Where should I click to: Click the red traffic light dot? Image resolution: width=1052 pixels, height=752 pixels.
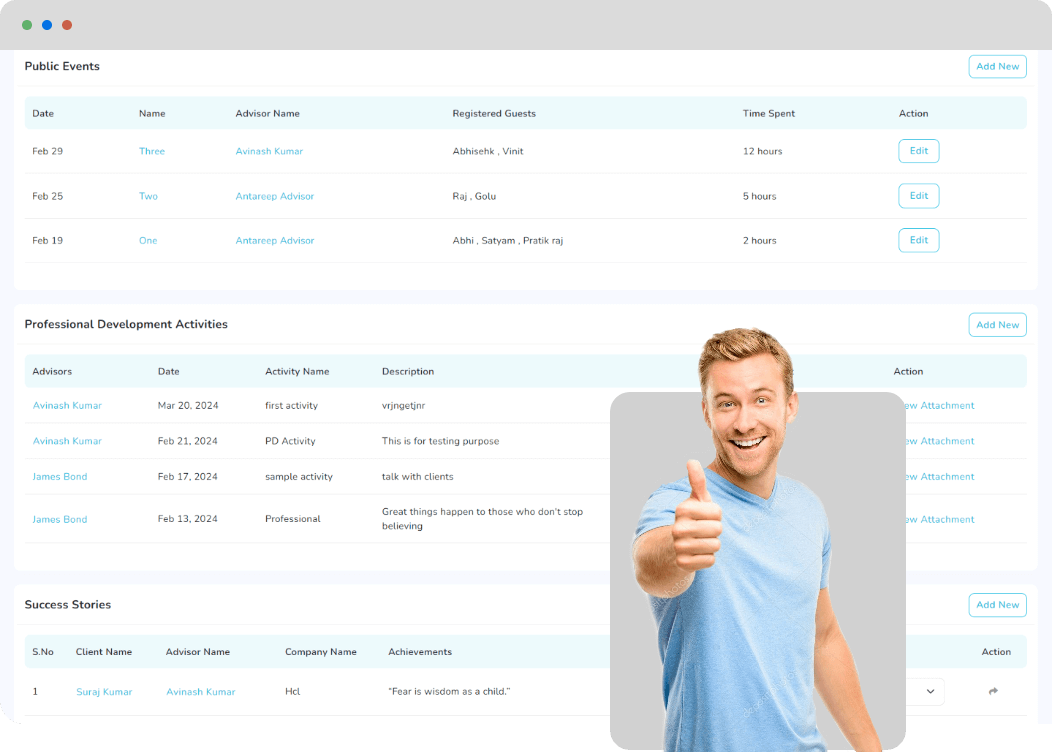67,25
